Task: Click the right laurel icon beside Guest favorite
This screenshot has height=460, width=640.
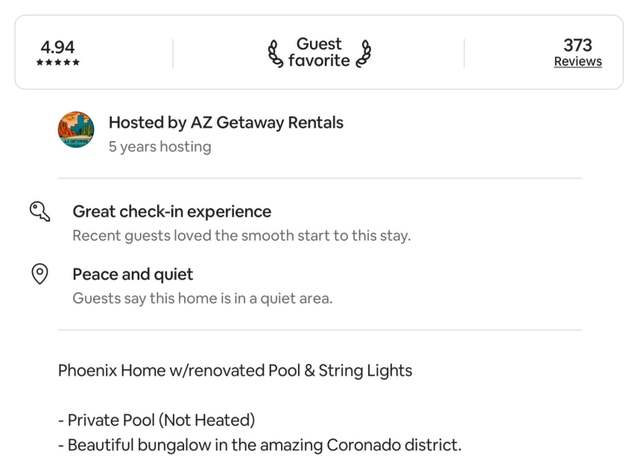Action: 363,53
